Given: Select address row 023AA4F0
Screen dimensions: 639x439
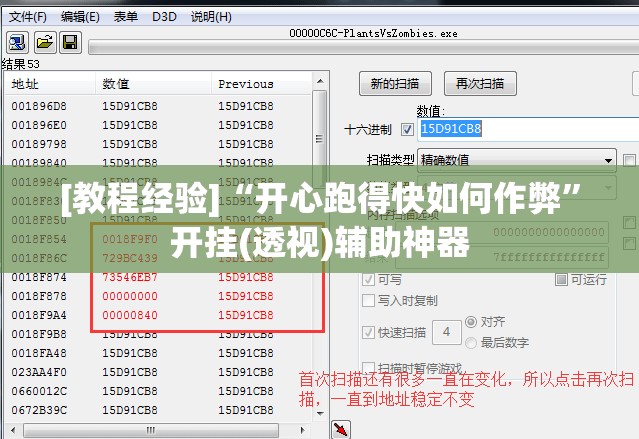Looking at the screenshot, I should pos(158,372).
